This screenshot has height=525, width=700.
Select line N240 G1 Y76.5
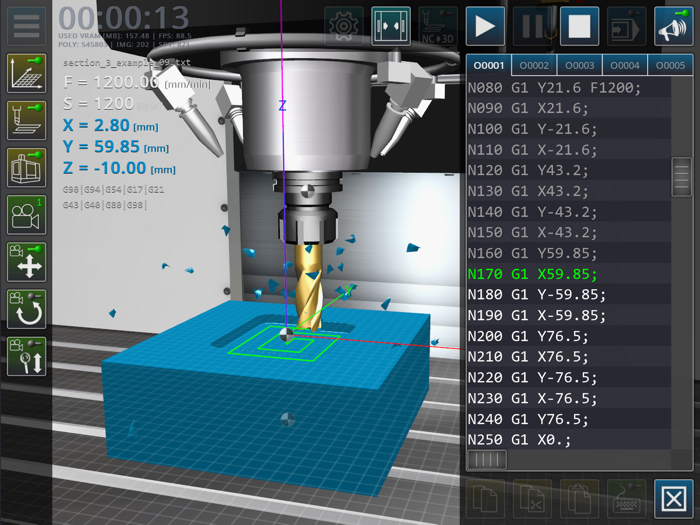click(x=568, y=419)
